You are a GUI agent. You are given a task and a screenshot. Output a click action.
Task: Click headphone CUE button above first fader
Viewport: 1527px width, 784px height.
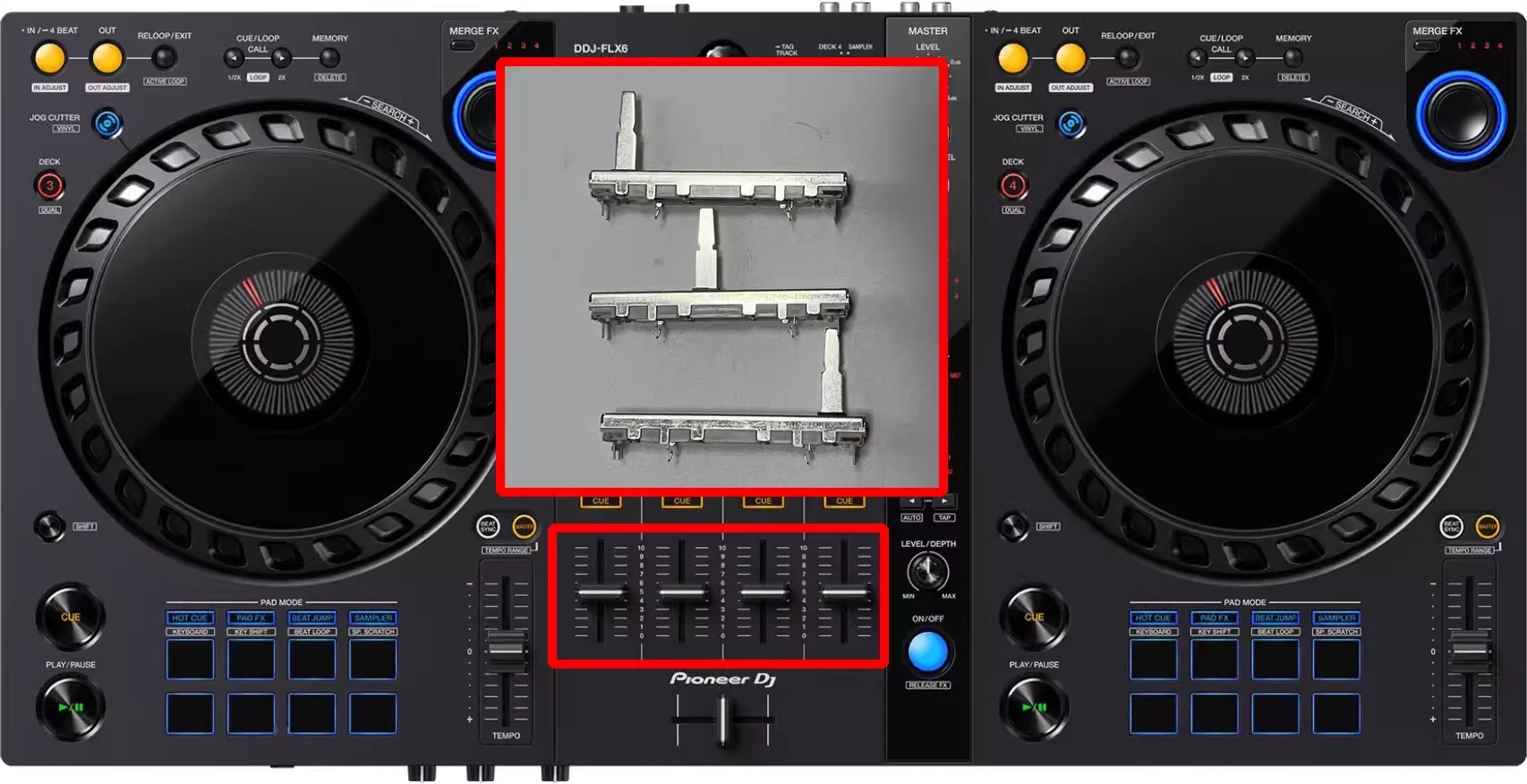601,501
